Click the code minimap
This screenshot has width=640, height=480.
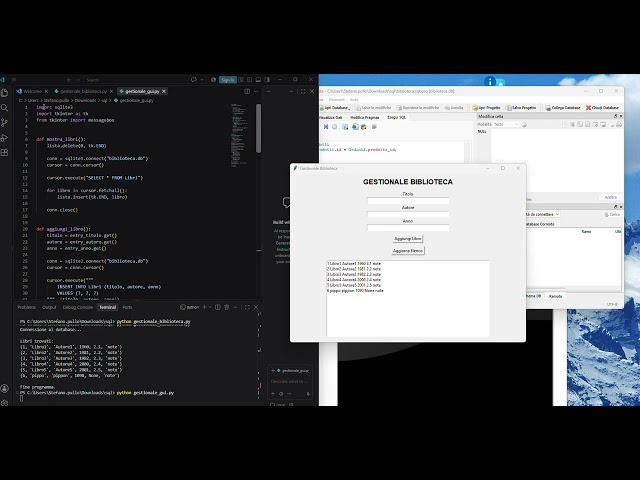239,136
